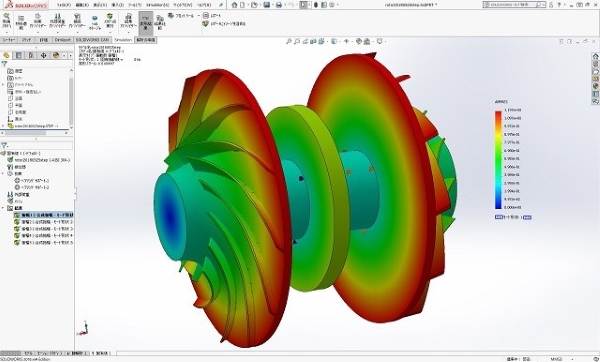Toggle the selection cursor tool button
This screenshot has height=362, width=600.
point(303,5)
